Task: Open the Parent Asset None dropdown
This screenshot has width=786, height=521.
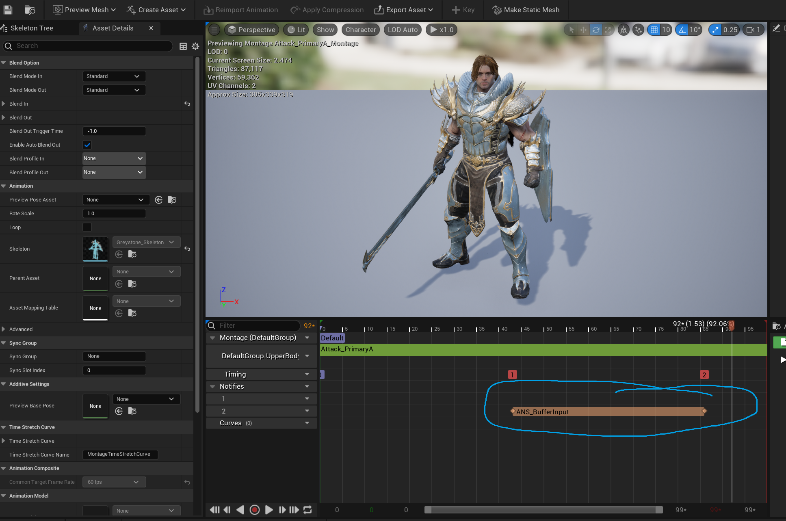Action: pos(146,271)
